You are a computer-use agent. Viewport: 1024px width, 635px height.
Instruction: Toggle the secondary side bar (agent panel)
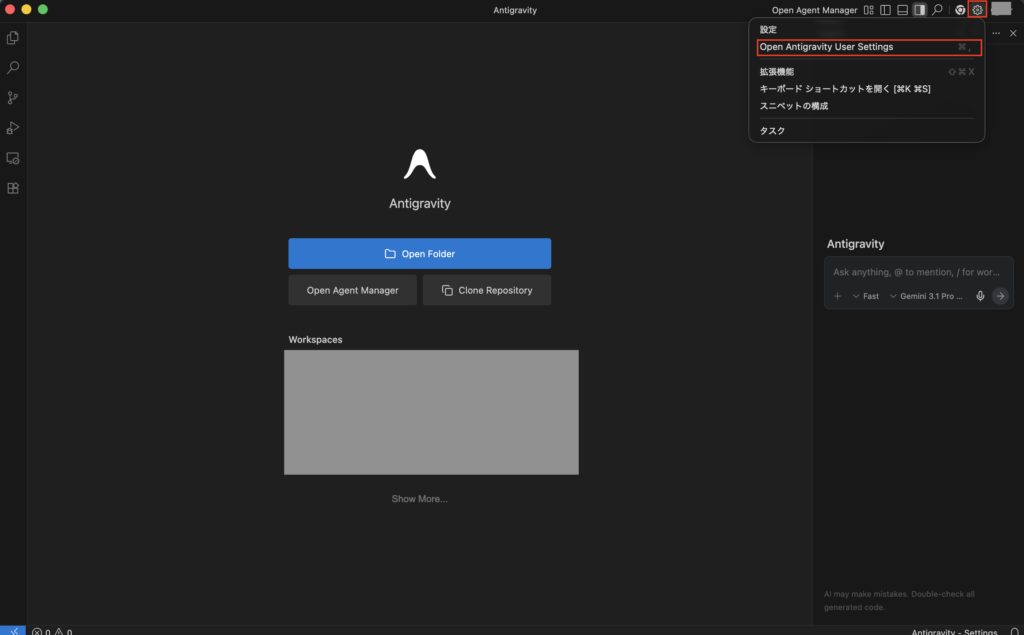919,10
